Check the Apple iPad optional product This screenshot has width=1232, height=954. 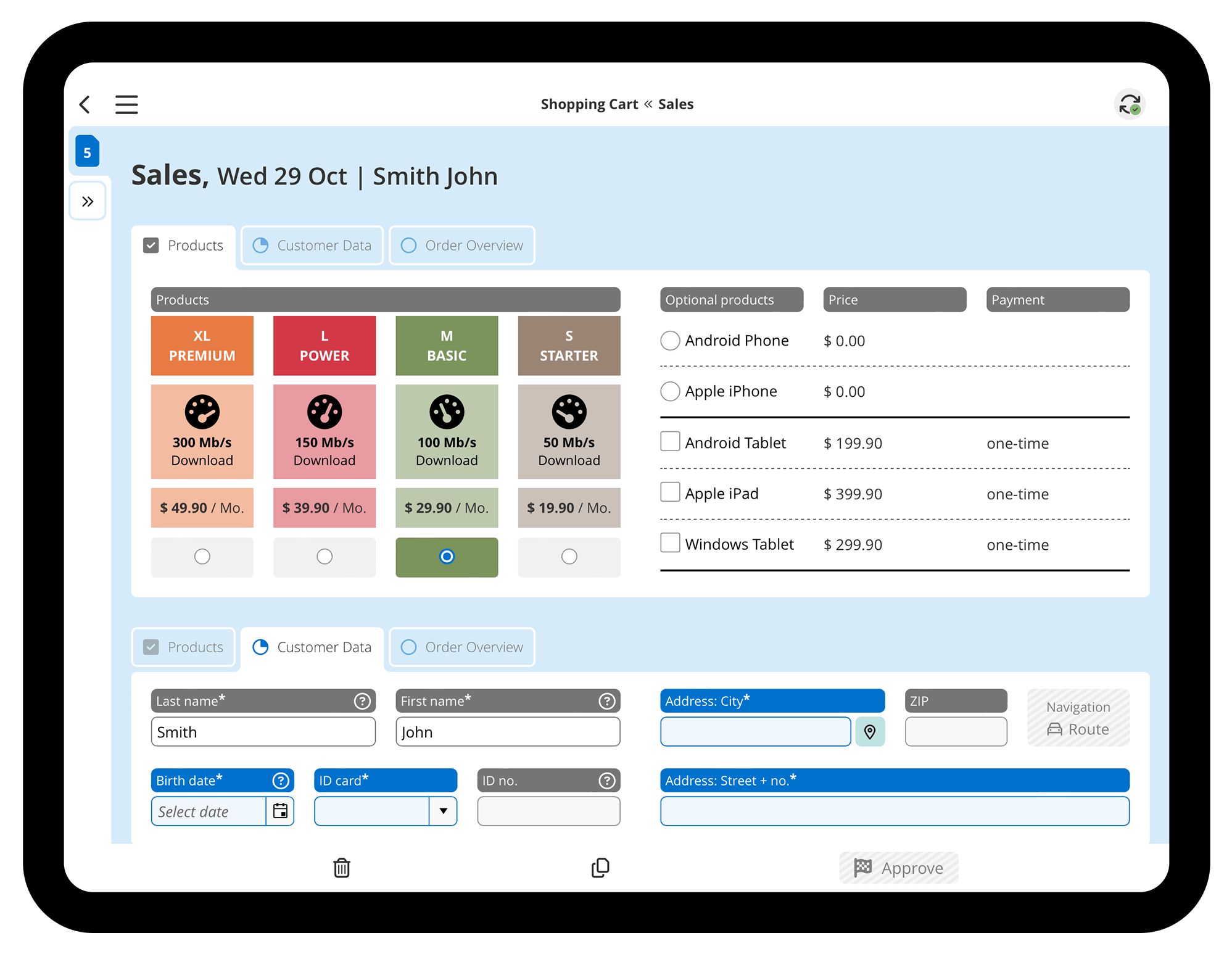click(x=670, y=492)
